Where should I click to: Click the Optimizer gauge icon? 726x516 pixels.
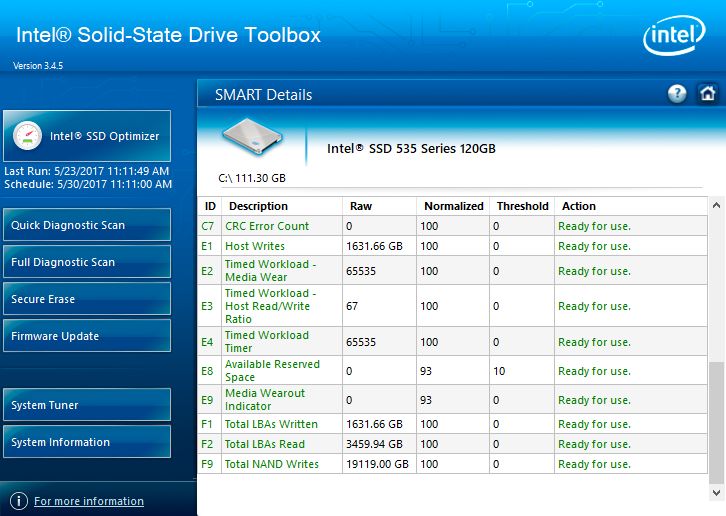[x=29, y=136]
